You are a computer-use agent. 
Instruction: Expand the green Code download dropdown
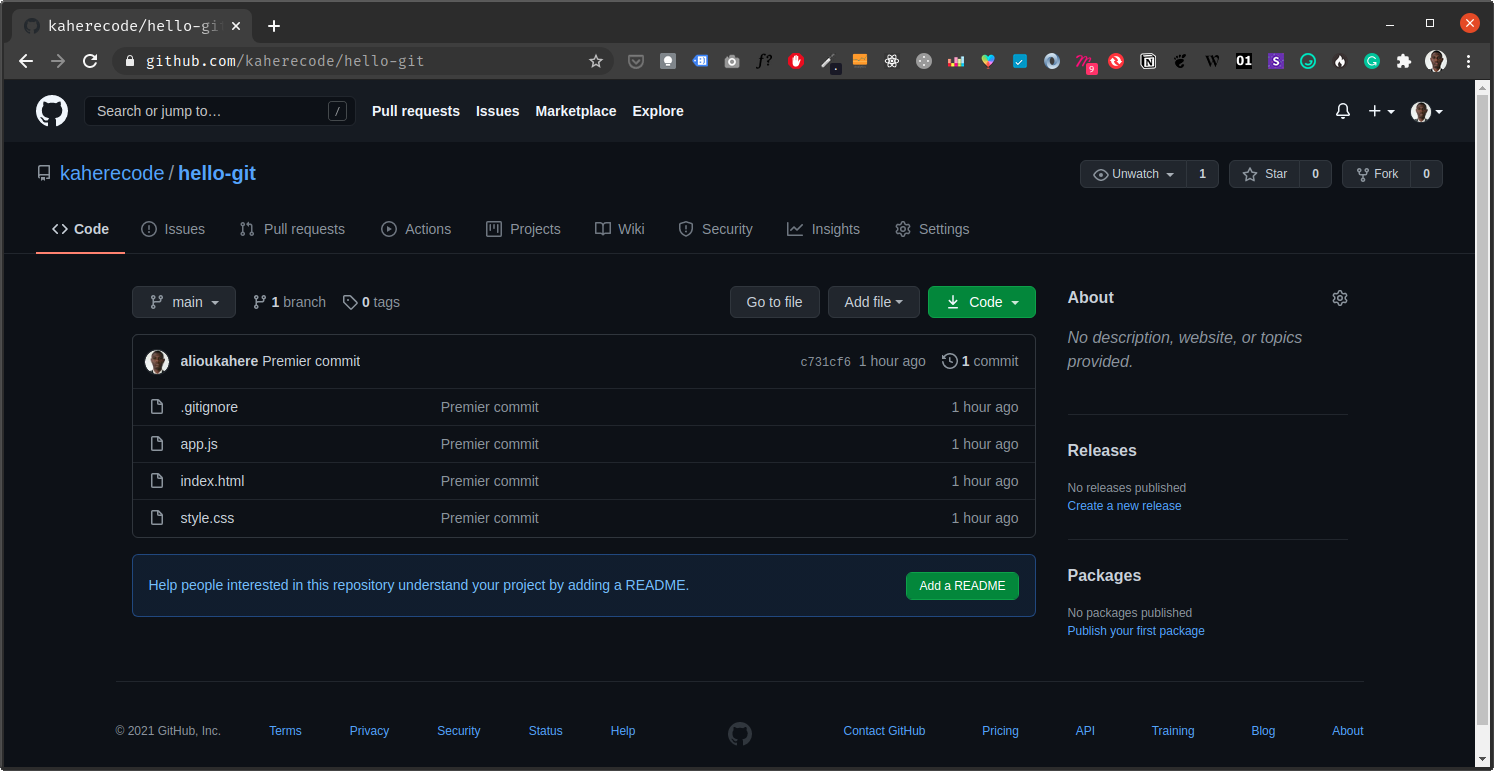coord(981,302)
